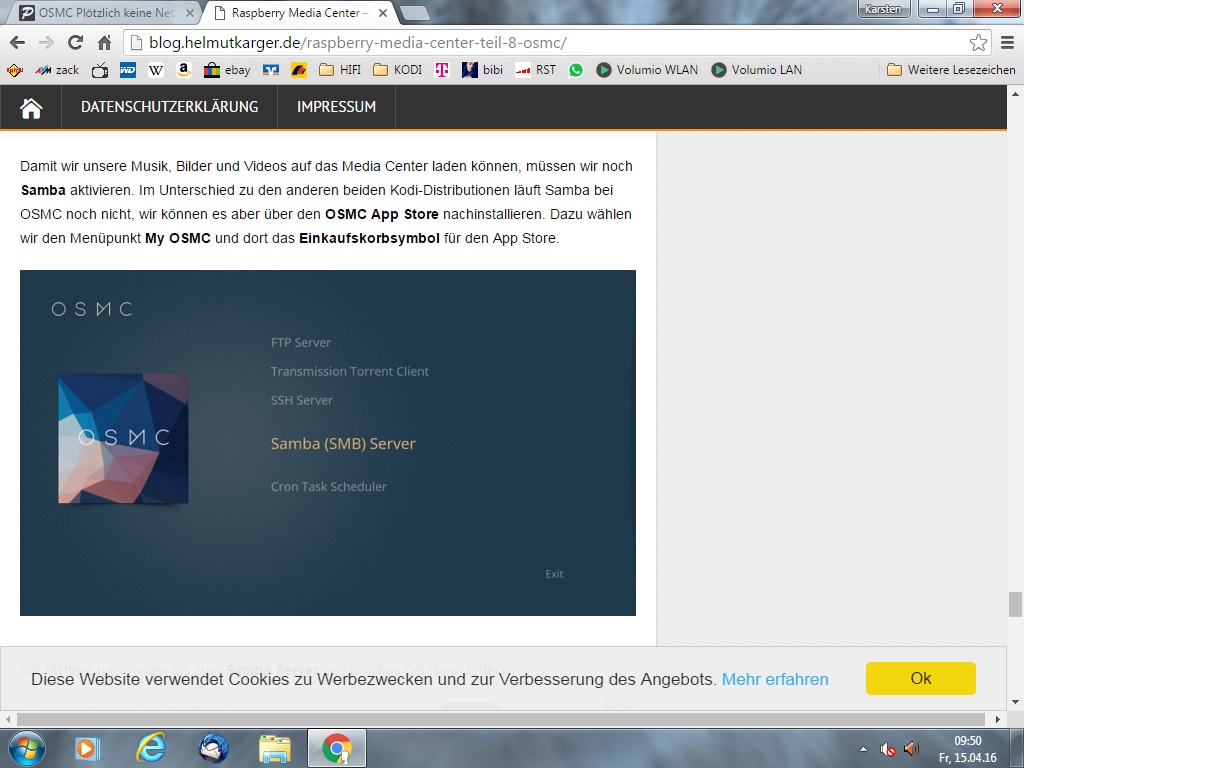1228x768 pixels.
Task: Open the Datenschutzerklärung menu item
Action: pos(169,107)
